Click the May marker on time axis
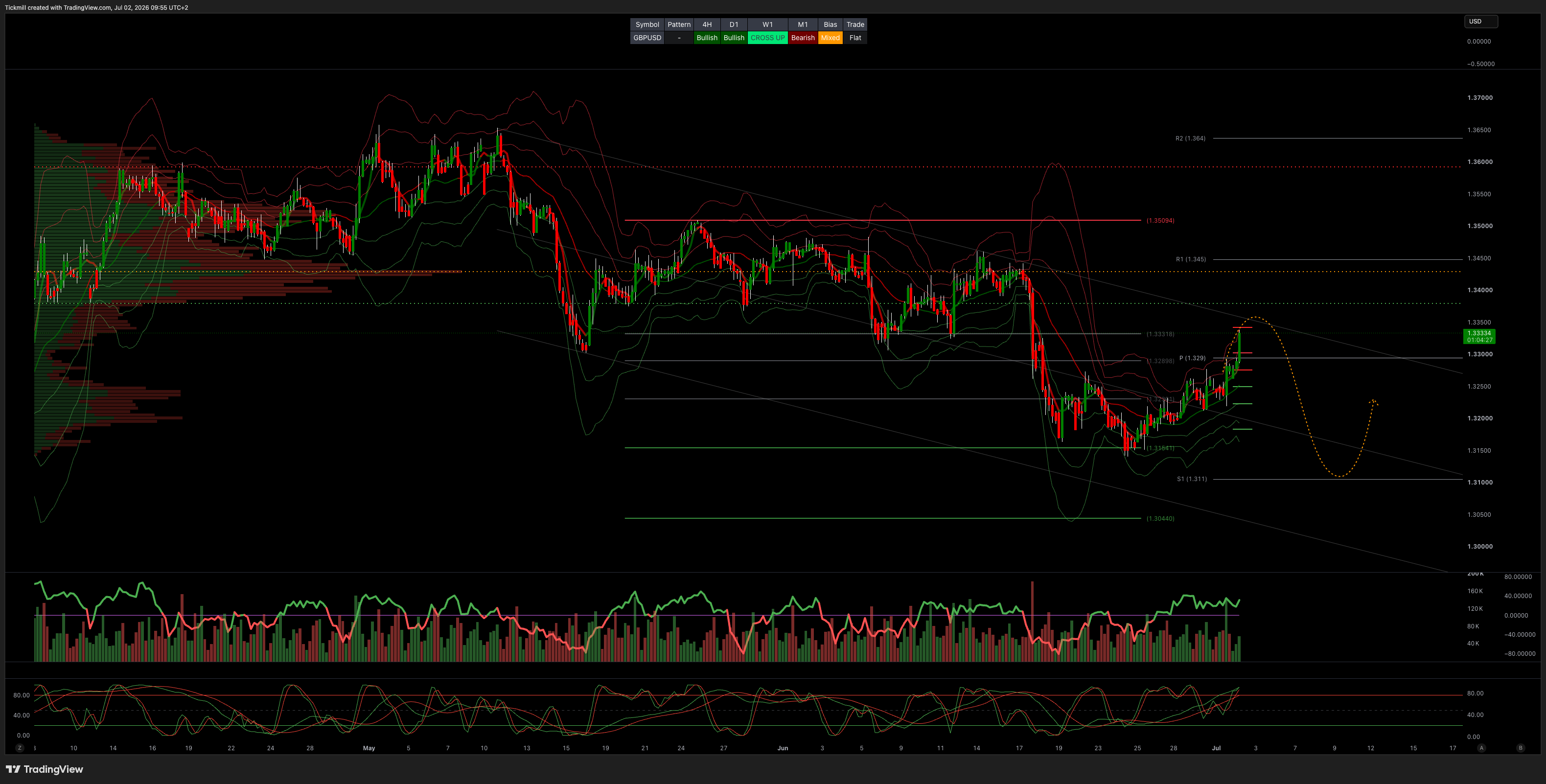1546x784 pixels. [x=369, y=748]
